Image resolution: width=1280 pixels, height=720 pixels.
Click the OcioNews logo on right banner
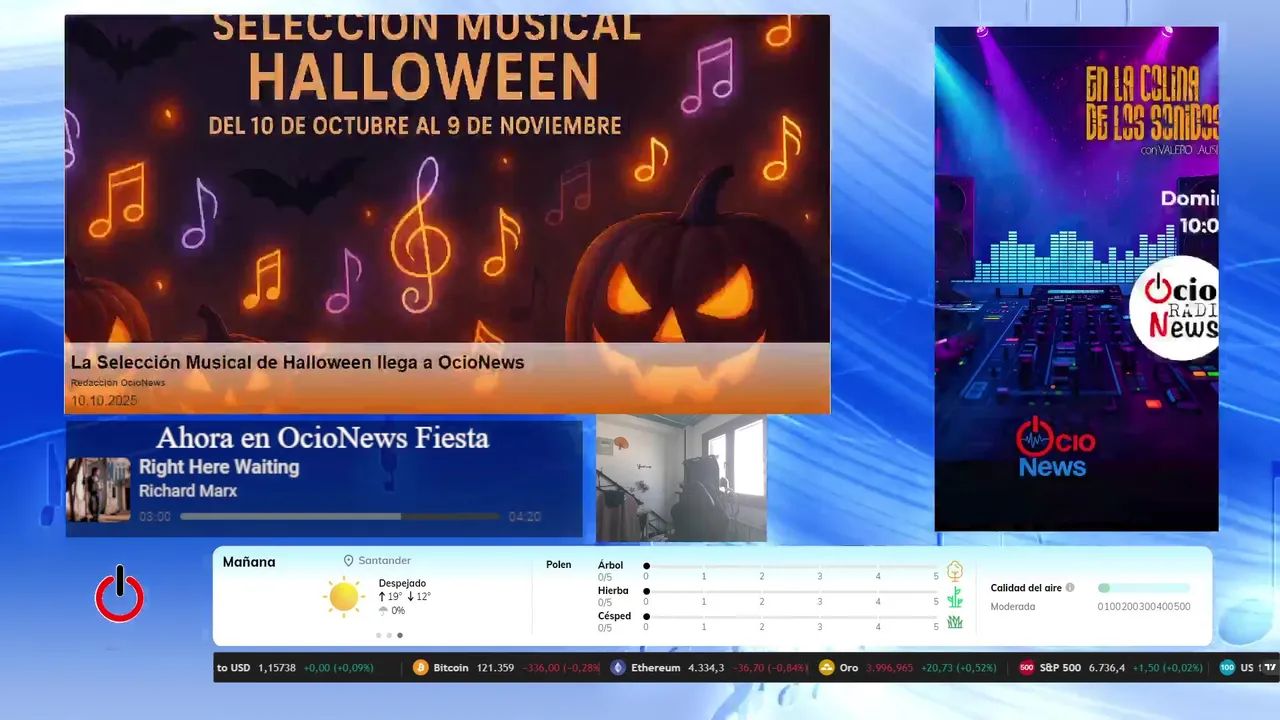(1056, 447)
